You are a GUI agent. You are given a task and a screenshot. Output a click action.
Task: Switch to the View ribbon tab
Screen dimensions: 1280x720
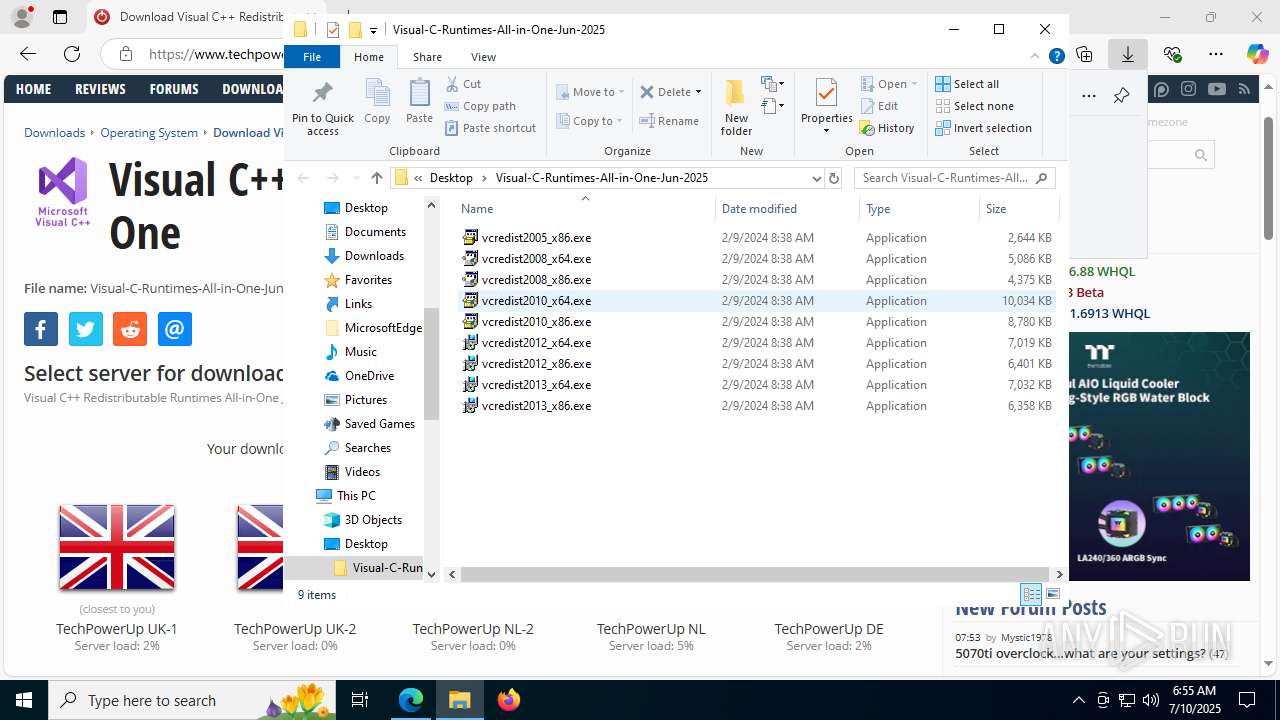click(483, 57)
